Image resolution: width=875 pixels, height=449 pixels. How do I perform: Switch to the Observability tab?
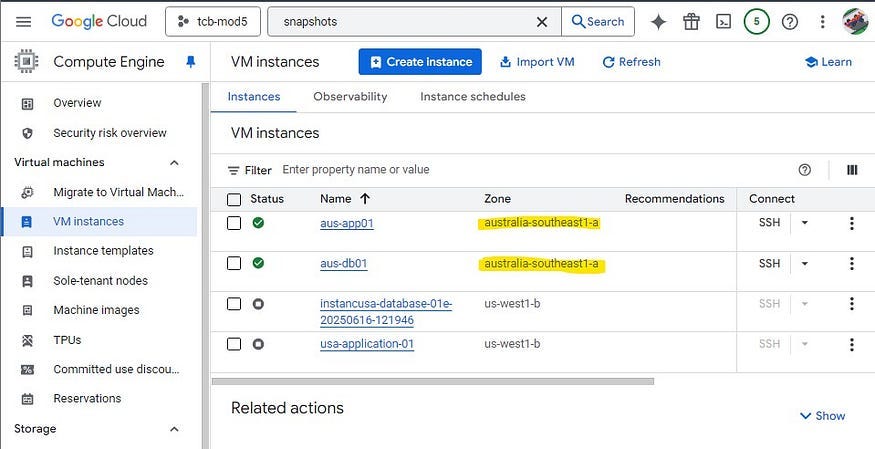point(350,96)
